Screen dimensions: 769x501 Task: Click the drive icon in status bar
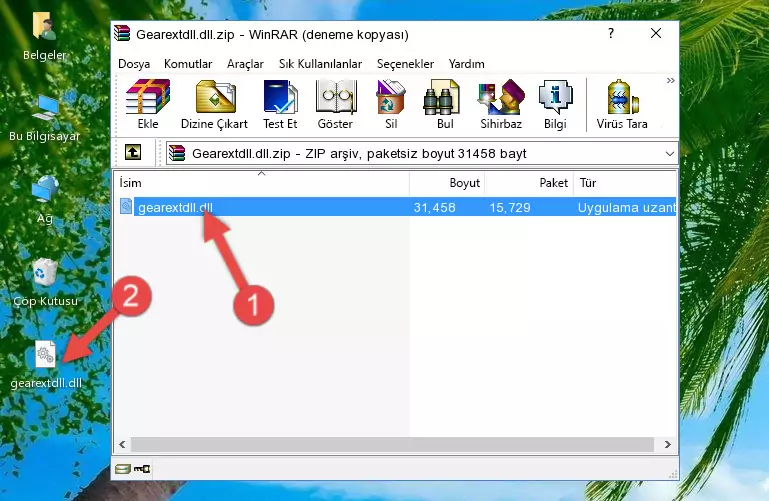coord(123,469)
